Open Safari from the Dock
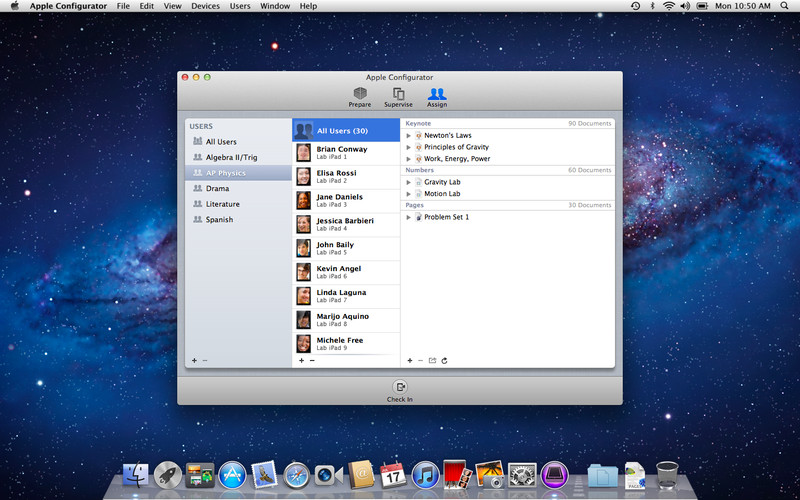 297,474
